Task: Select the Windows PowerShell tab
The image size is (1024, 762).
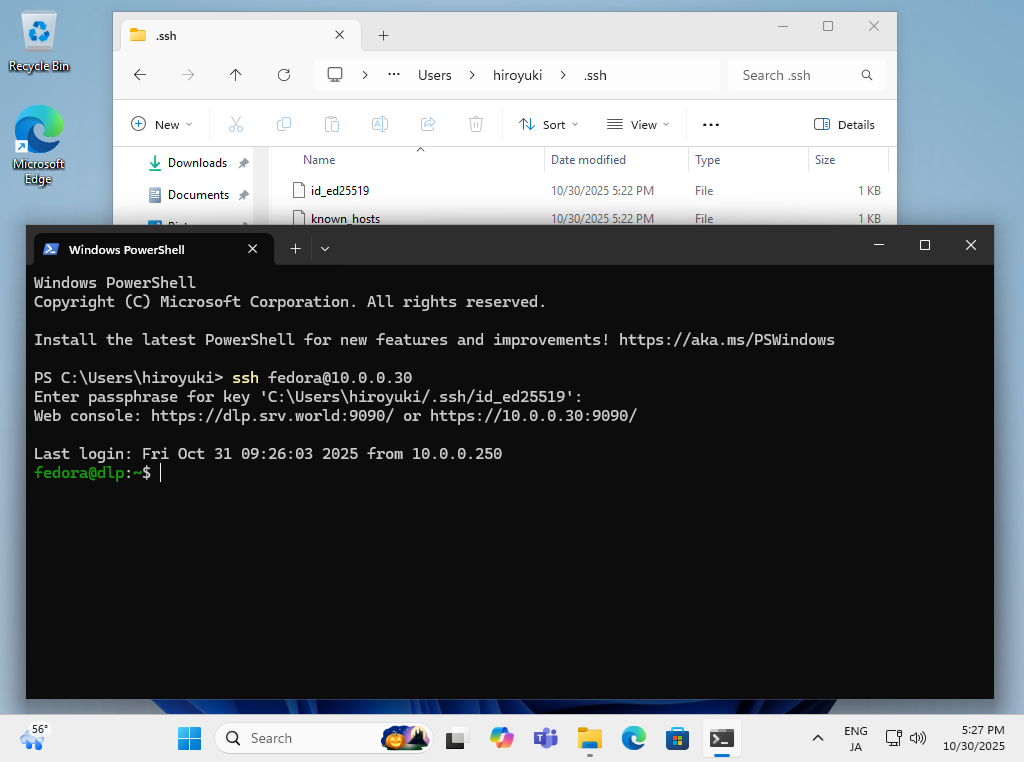Action: tap(140, 249)
